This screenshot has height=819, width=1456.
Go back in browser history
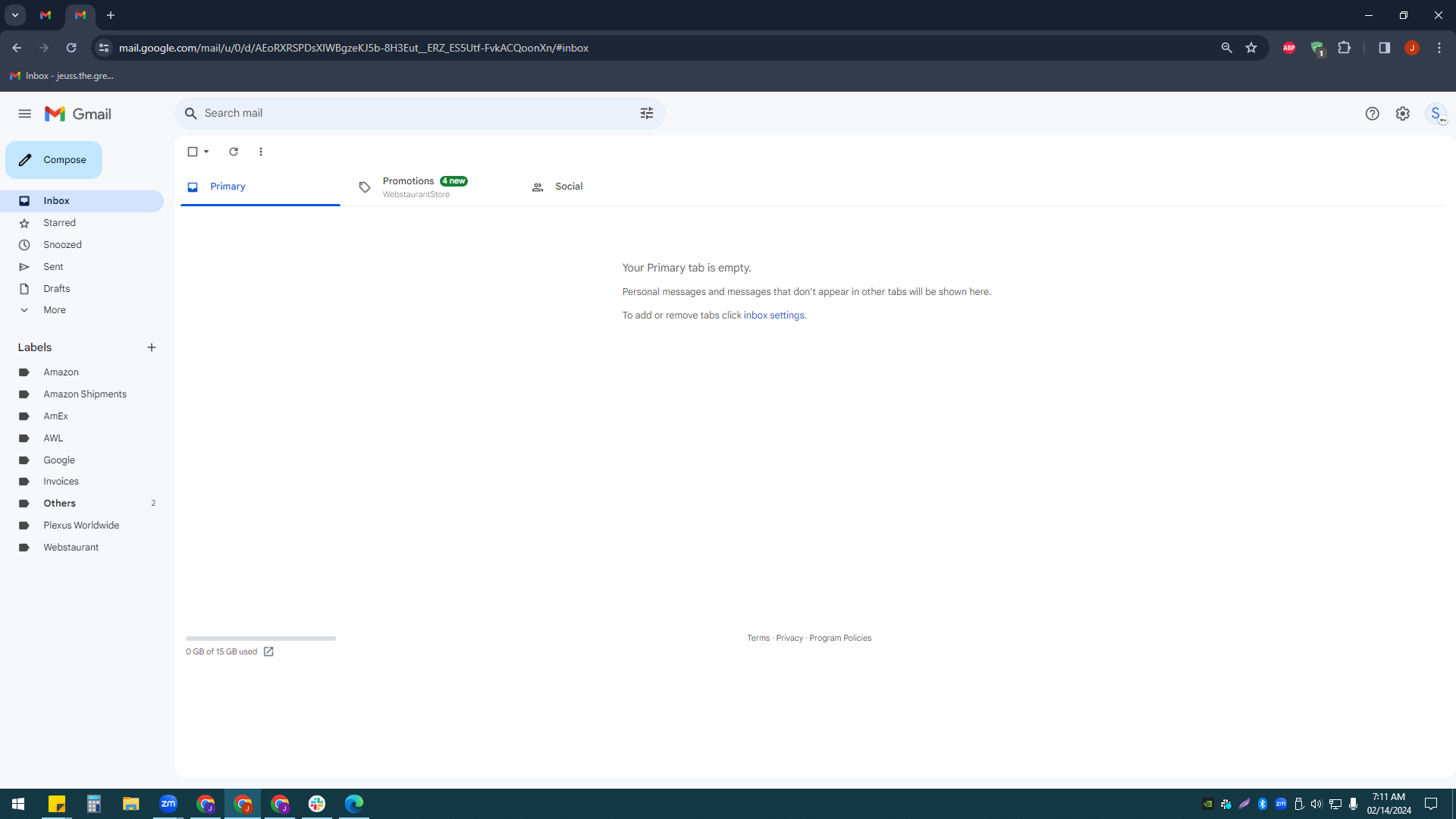tap(17, 48)
